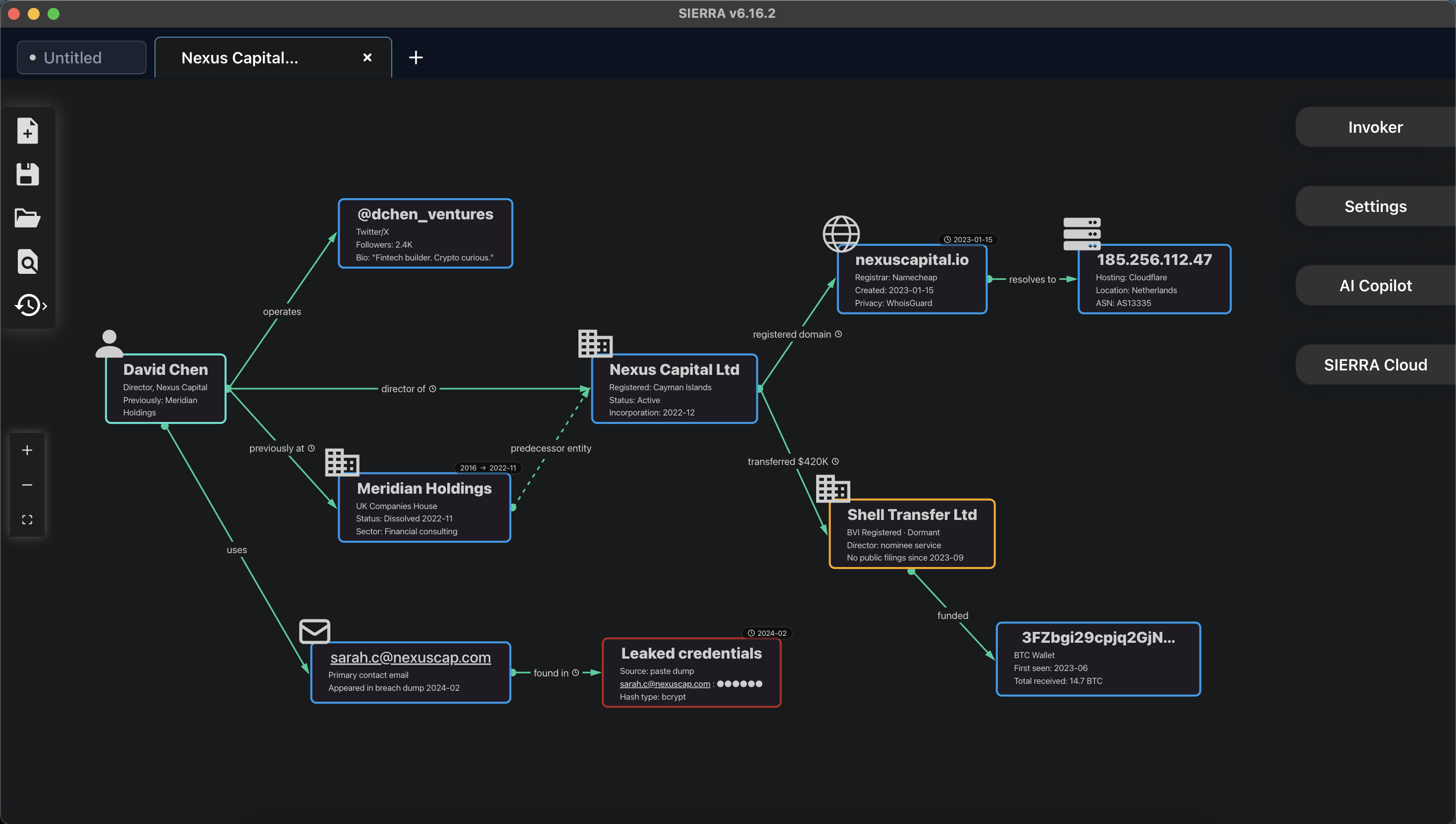This screenshot has height=824, width=1456.
Task: Toggle the timestamp on 'transferred $420K' edge
Action: click(x=836, y=461)
